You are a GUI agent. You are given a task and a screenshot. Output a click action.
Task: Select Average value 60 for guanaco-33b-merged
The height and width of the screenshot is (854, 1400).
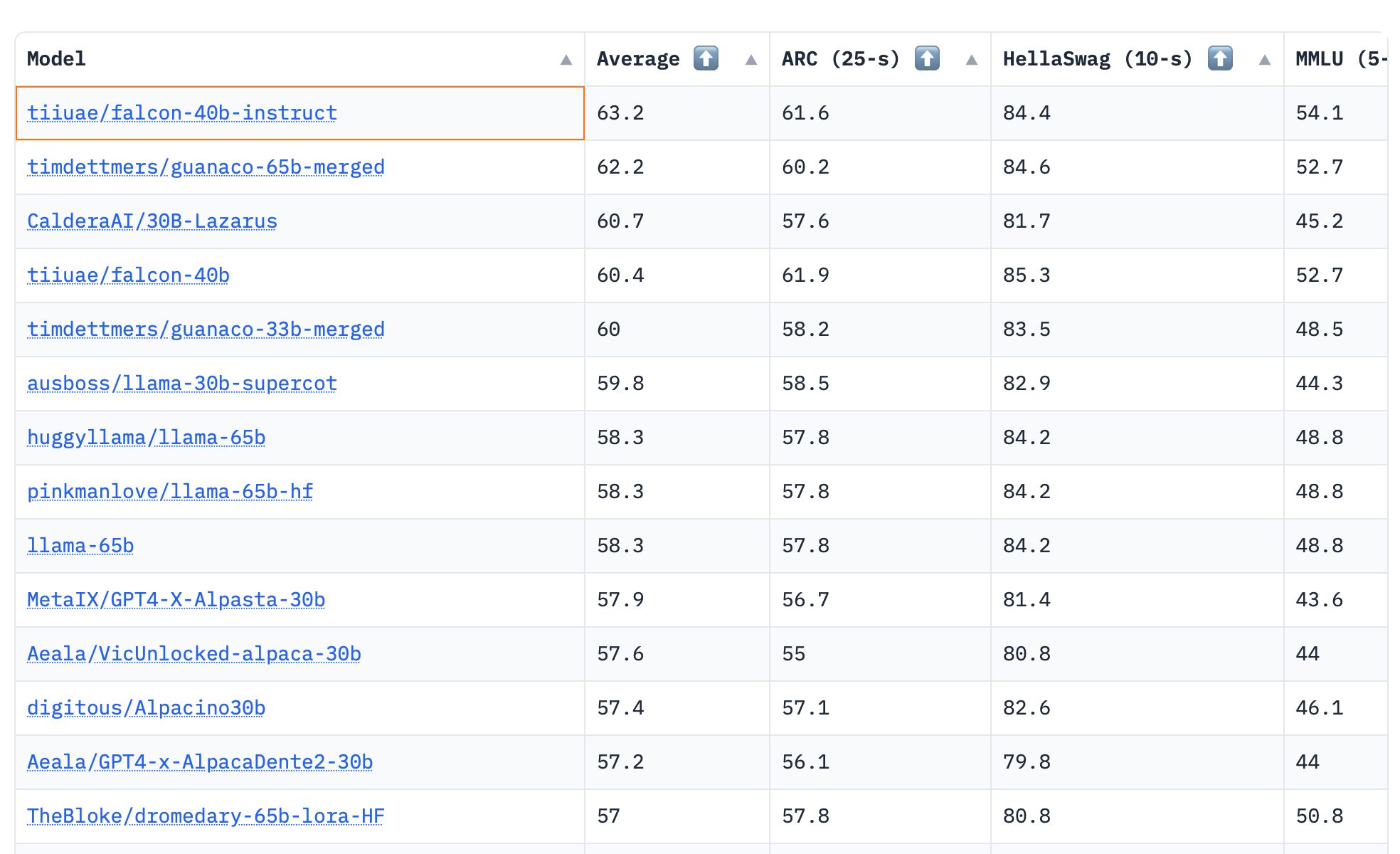[x=677, y=330]
